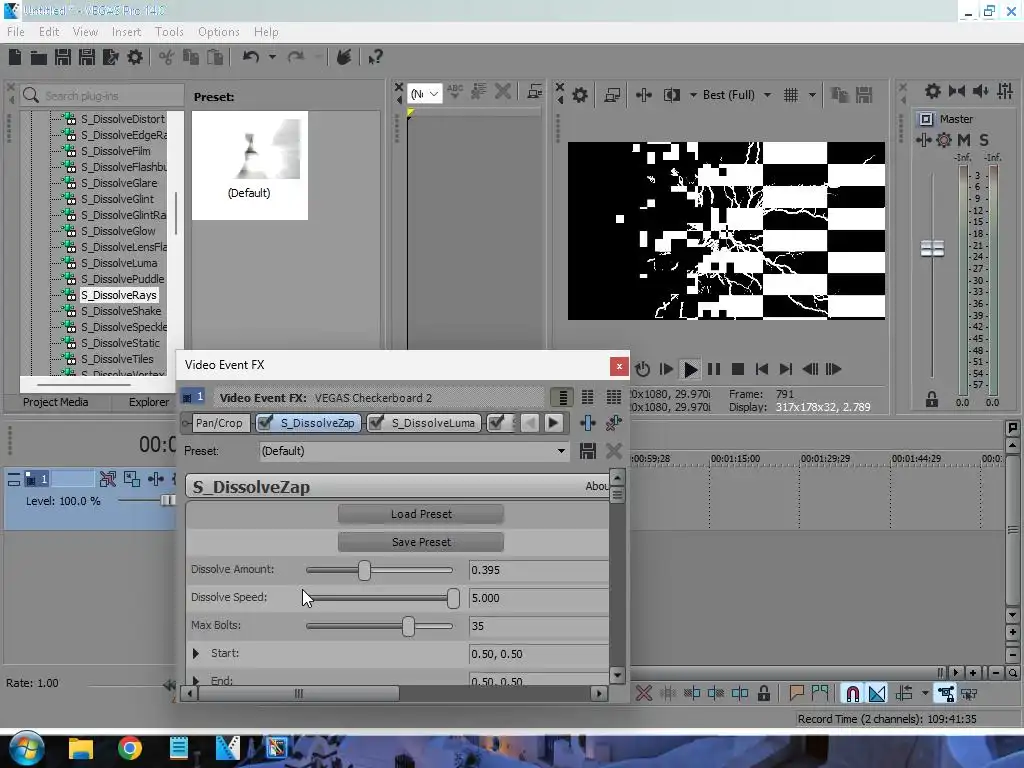Click the Save Preset button
This screenshot has width=1024, height=768.
click(x=421, y=542)
